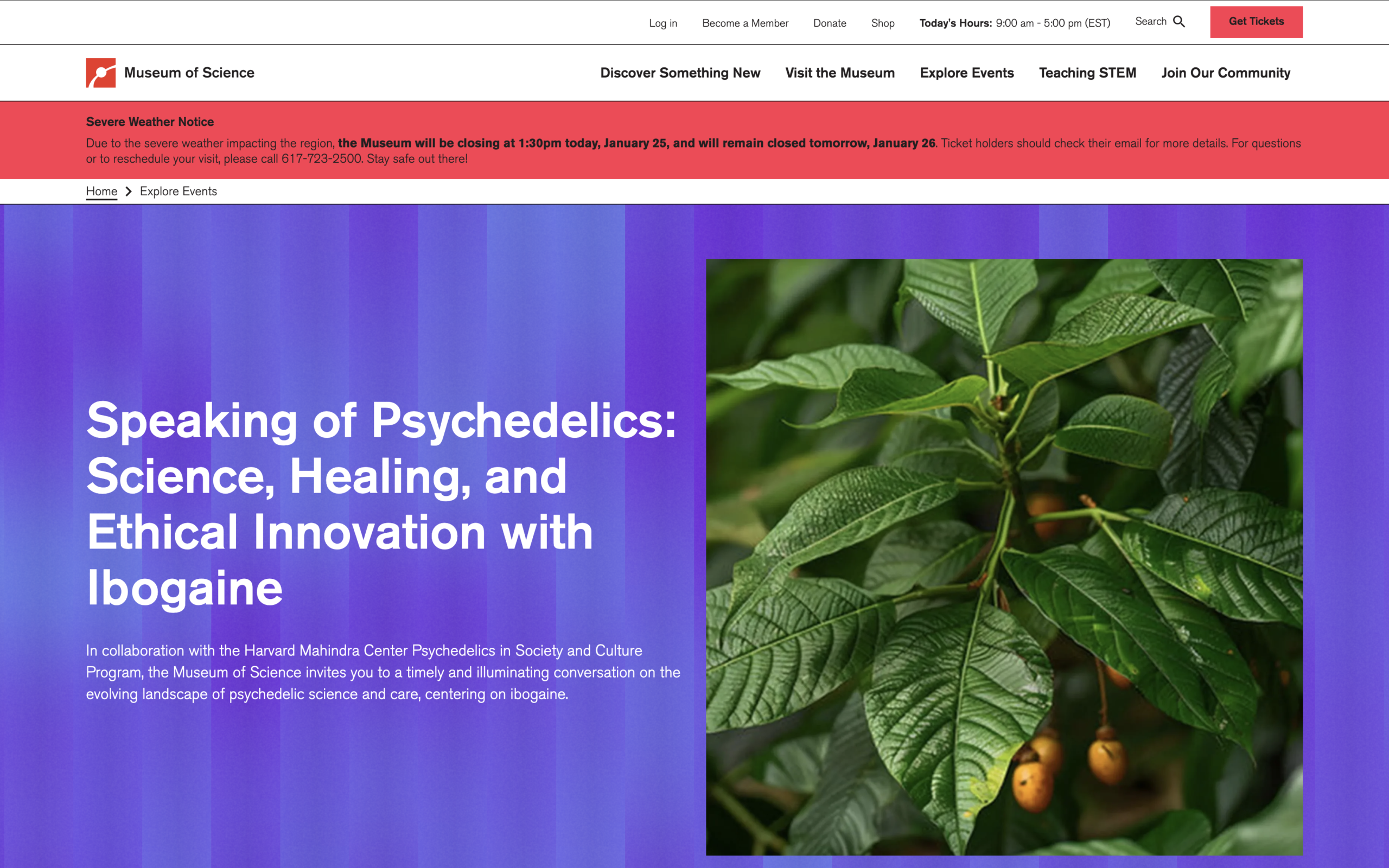The width and height of the screenshot is (1389, 868).
Task: Click the Explore Events breadcrumb text
Action: pyautogui.click(x=178, y=190)
